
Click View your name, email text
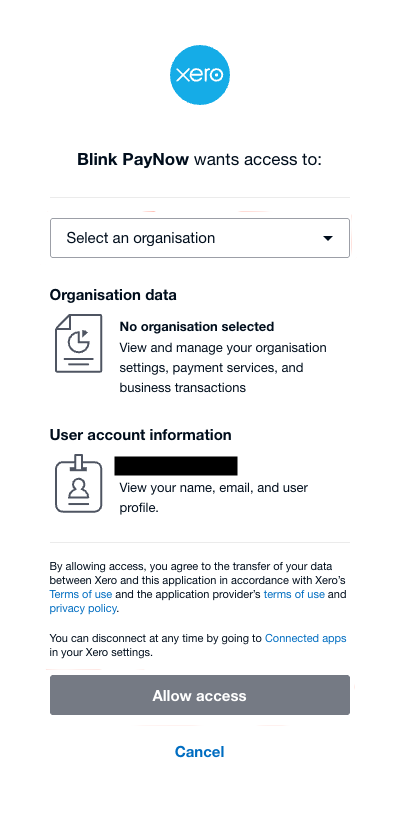point(214,497)
